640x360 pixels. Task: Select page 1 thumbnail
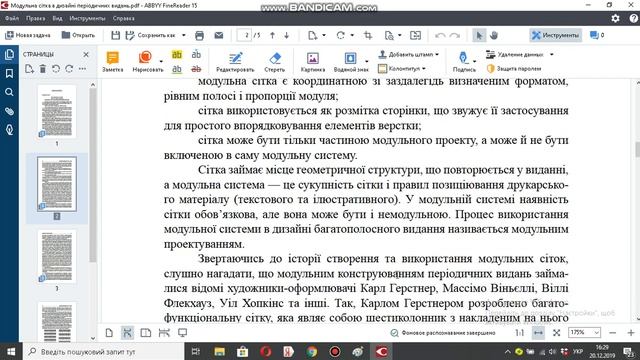[x=57, y=111]
